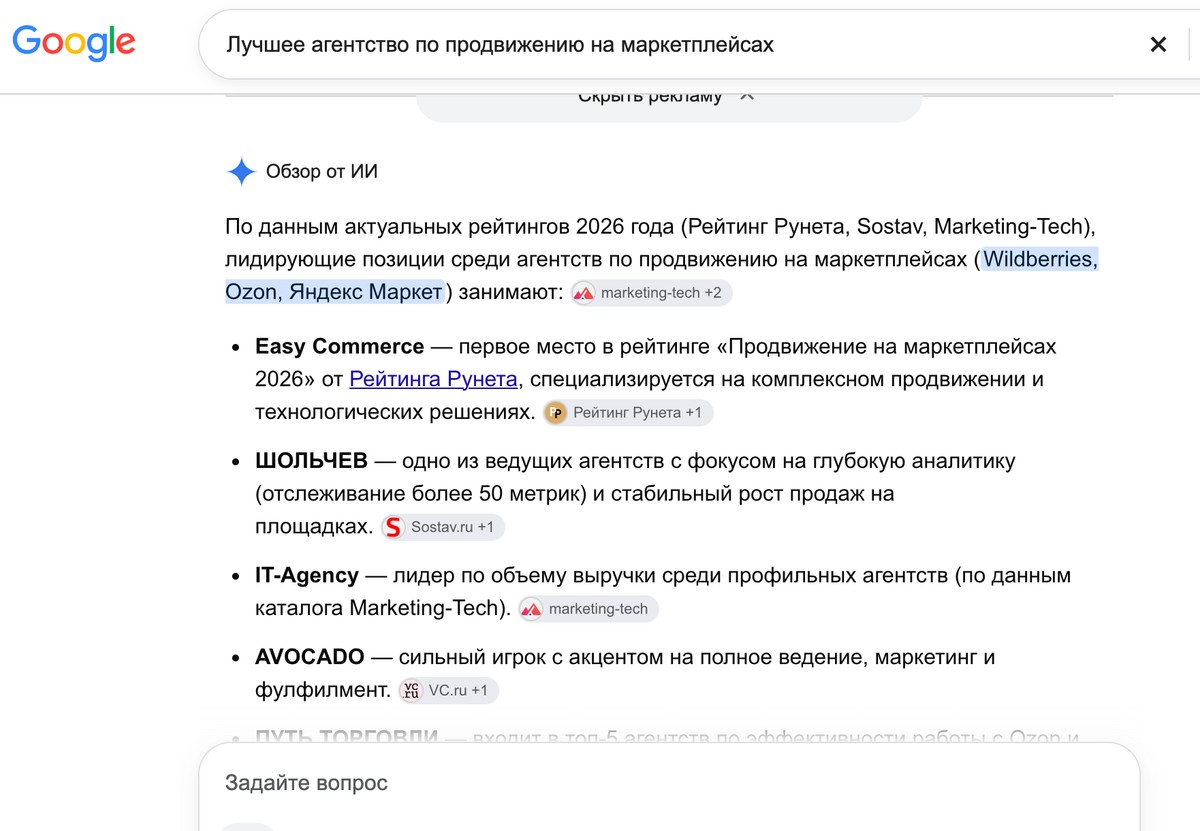Open the Google logo homepage link
The width and height of the screenshot is (1200, 831).
click(73, 42)
